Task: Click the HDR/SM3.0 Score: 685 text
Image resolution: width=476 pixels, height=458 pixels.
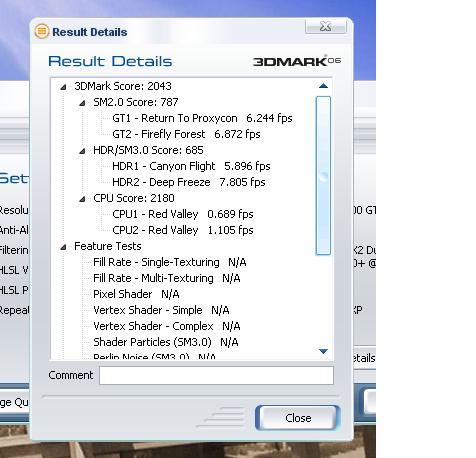Action: coord(148,150)
